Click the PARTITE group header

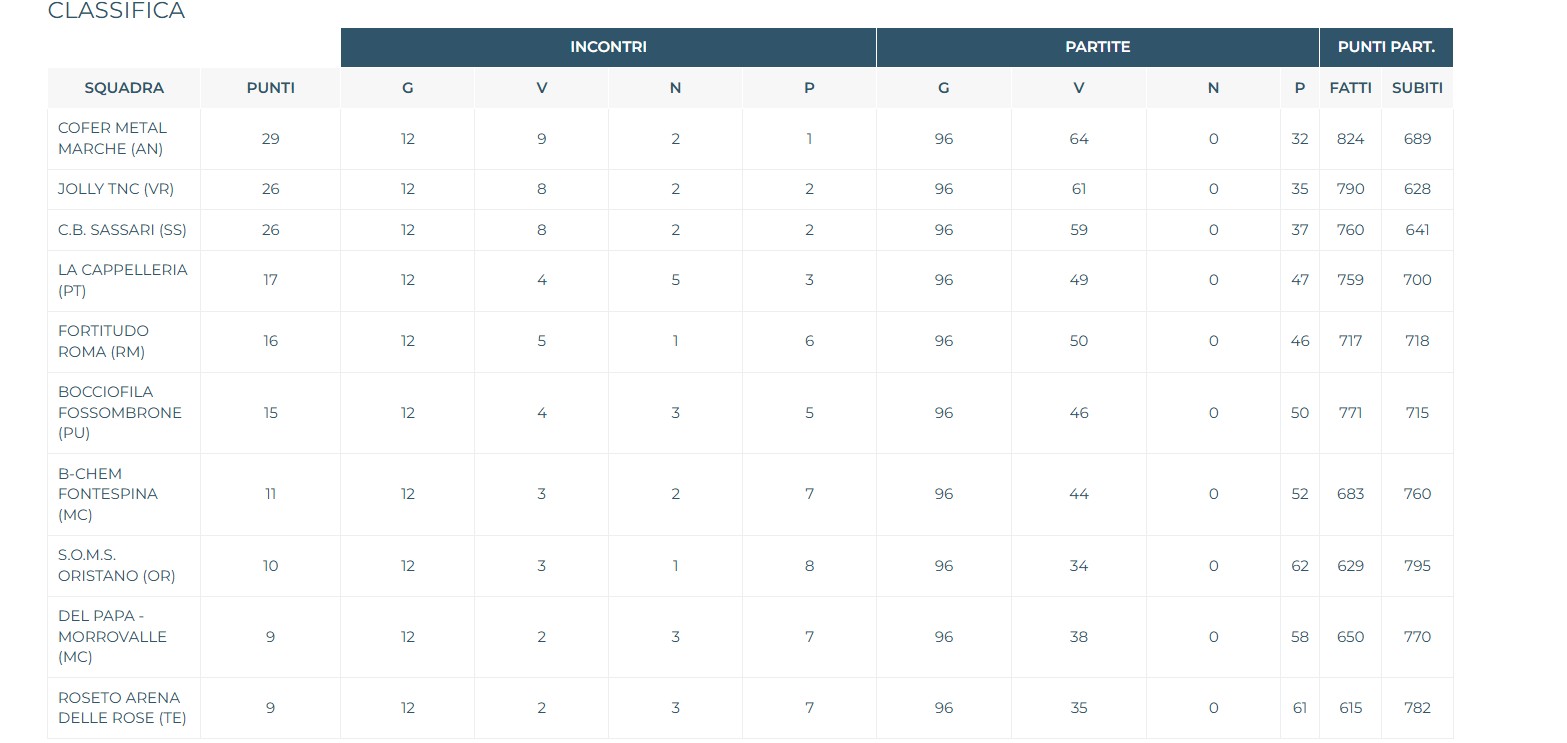click(1097, 47)
